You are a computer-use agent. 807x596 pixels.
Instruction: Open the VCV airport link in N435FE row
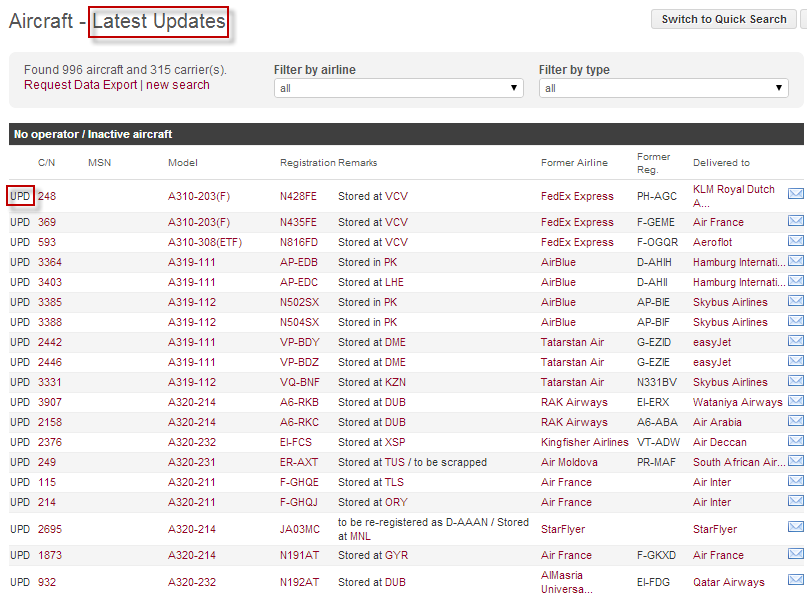coord(396,222)
